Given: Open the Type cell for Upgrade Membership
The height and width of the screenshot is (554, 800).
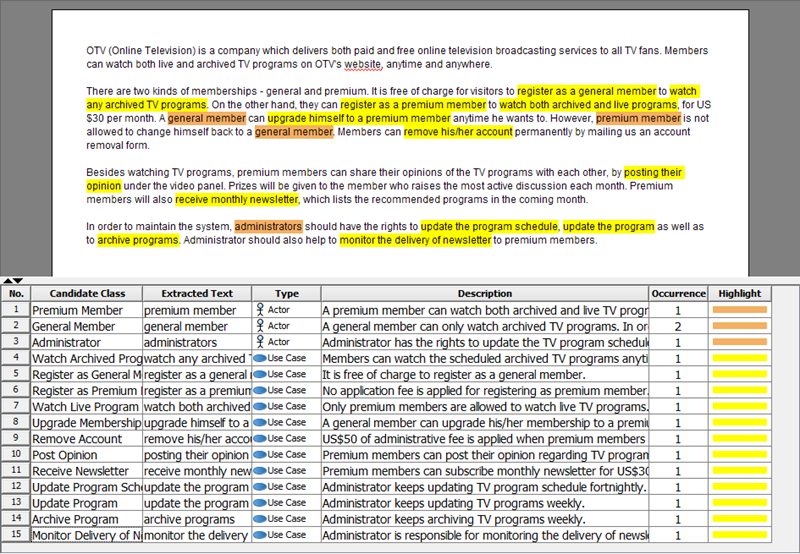Looking at the screenshot, I should (286, 422).
